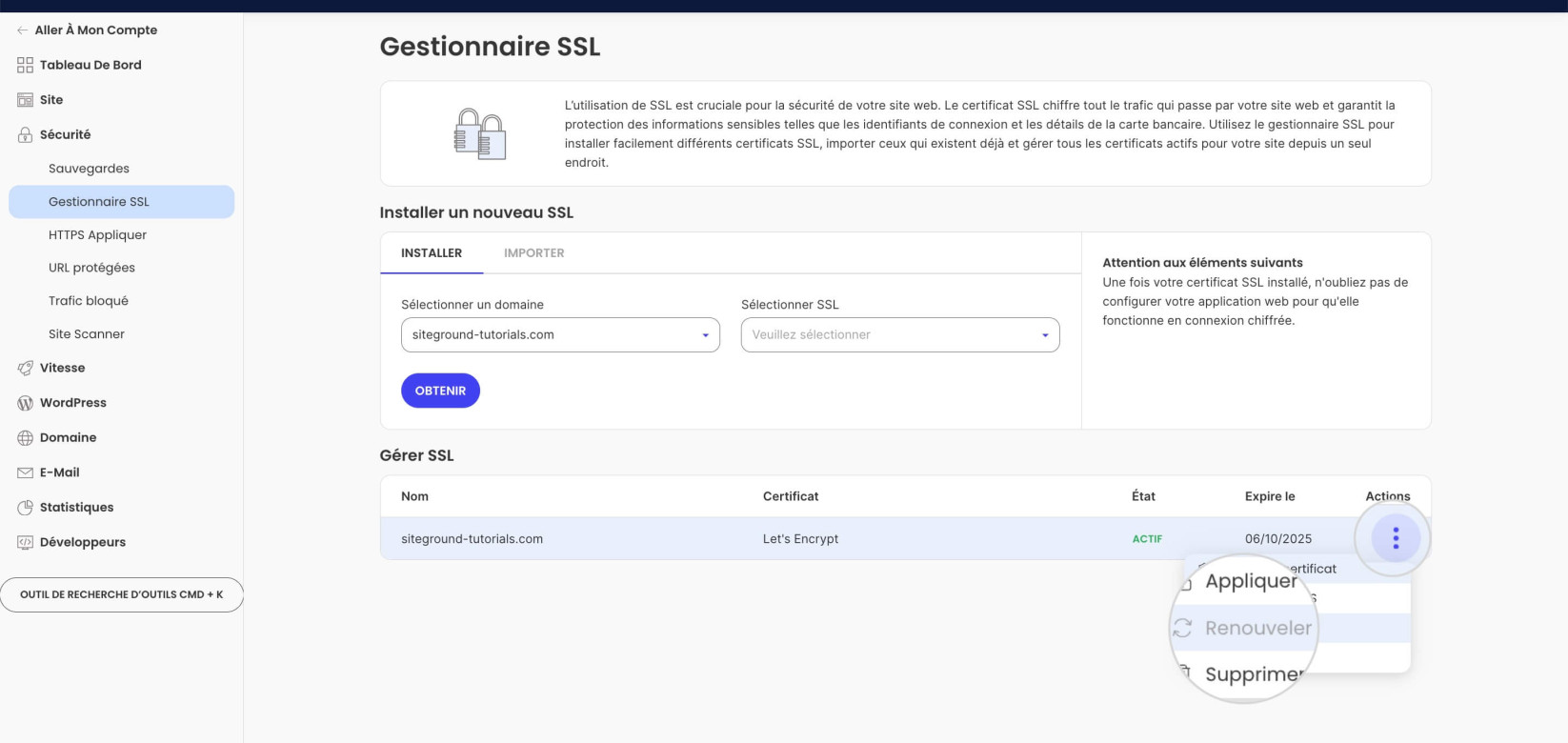
Task: Open the Sélectionner un domaine dropdown
Action: coord(560,334)
